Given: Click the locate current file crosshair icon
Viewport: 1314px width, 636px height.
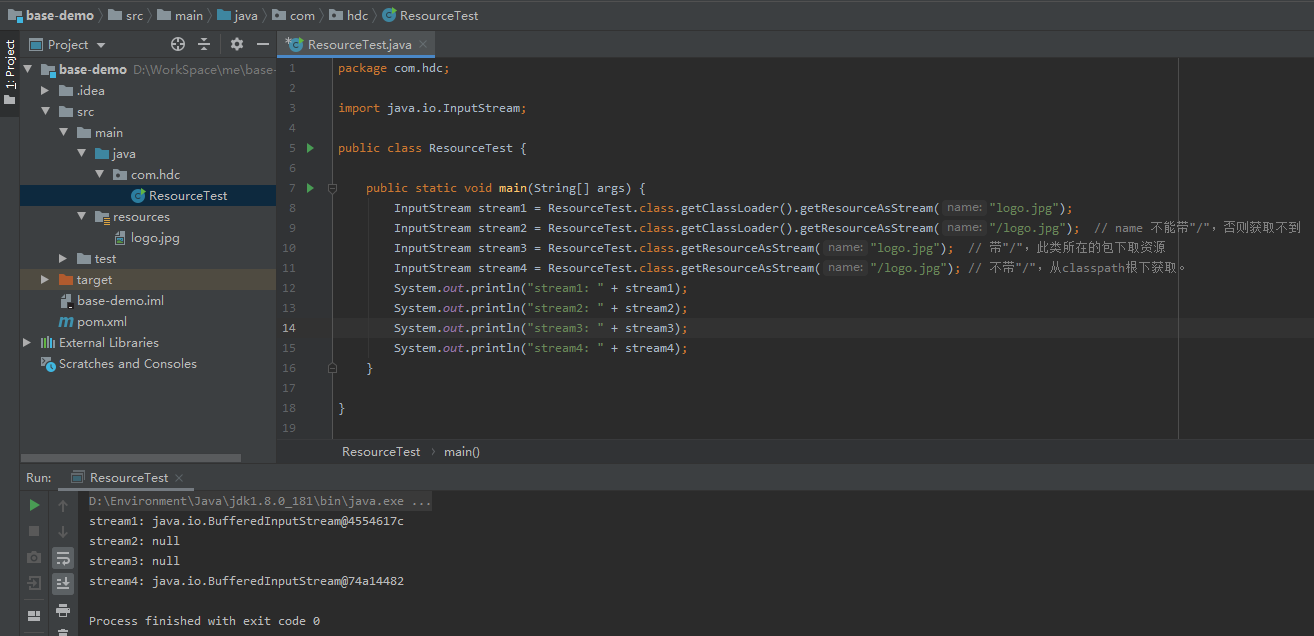Looking at the screenshot, I should [178, 44].
